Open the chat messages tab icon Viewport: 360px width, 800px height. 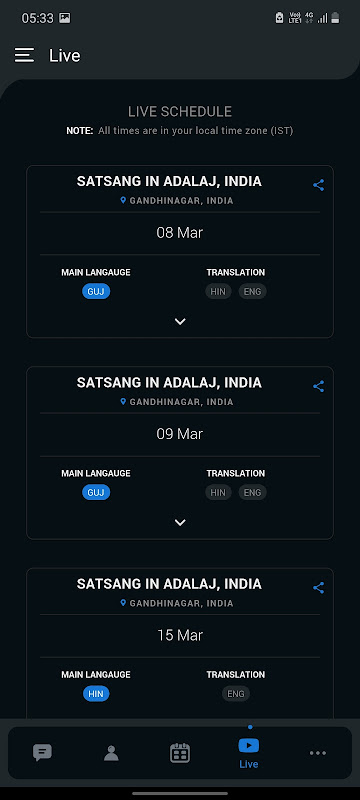[42, 753]
